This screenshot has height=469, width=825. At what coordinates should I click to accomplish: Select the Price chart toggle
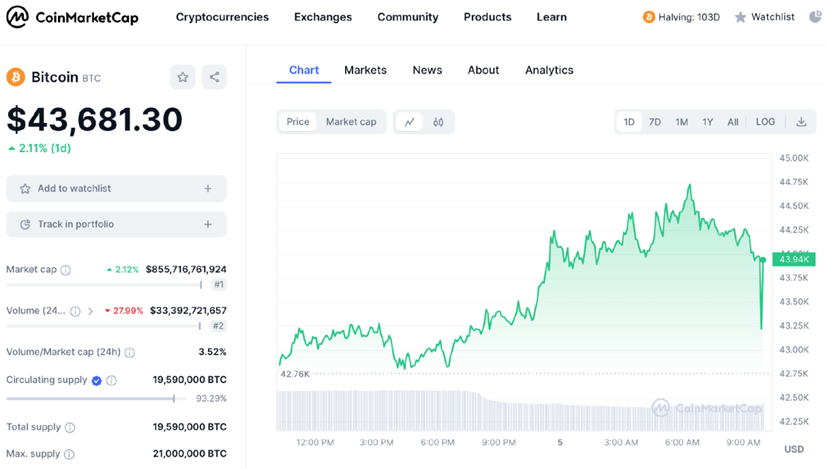[298, 122]
